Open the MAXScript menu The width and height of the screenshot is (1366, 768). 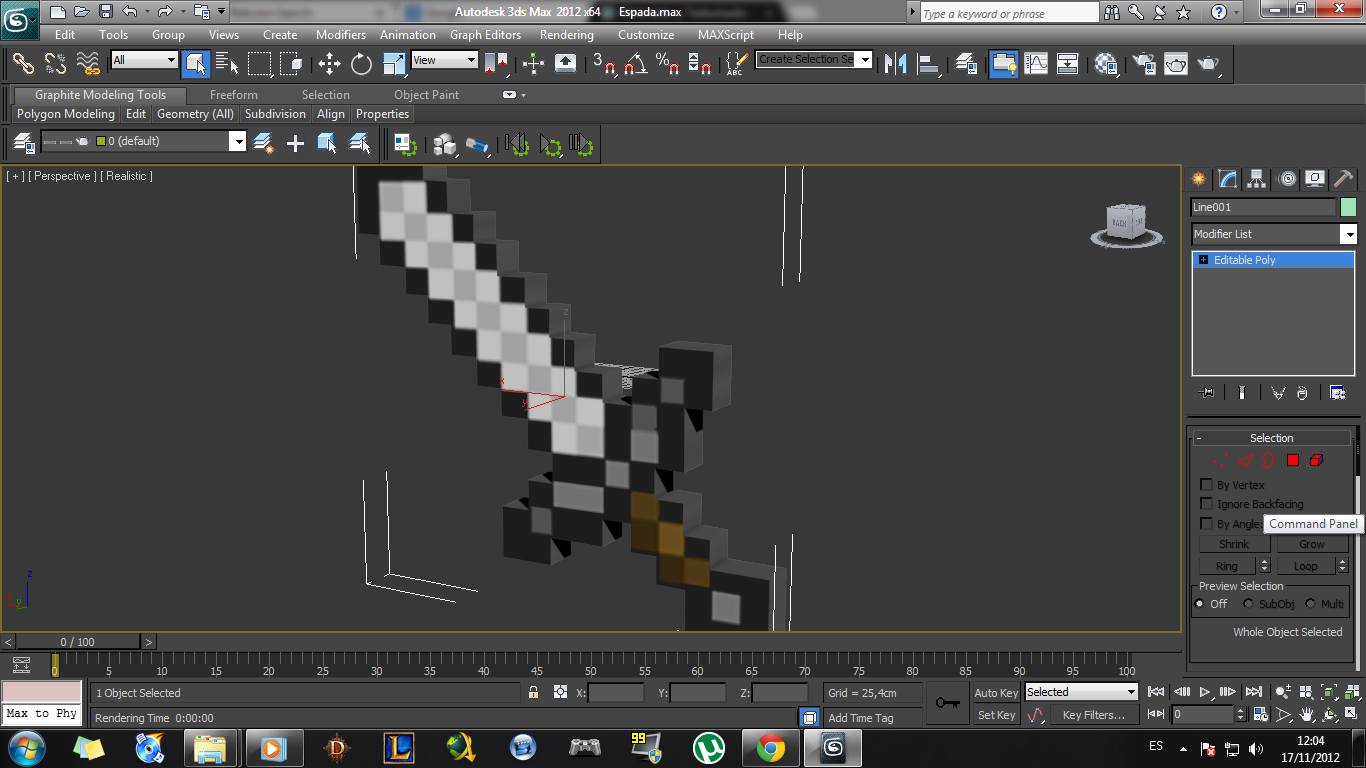[726, 35]
